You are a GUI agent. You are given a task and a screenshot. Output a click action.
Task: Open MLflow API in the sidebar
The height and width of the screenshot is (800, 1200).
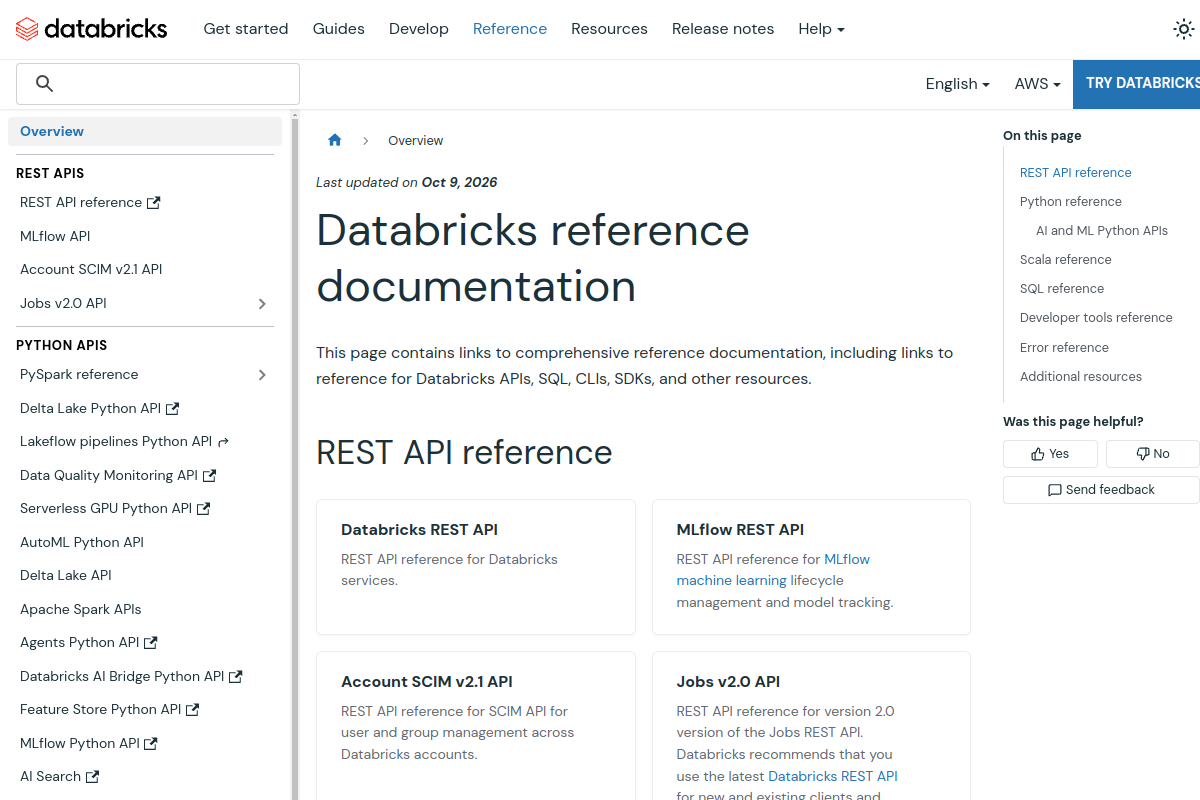(55, 236)
